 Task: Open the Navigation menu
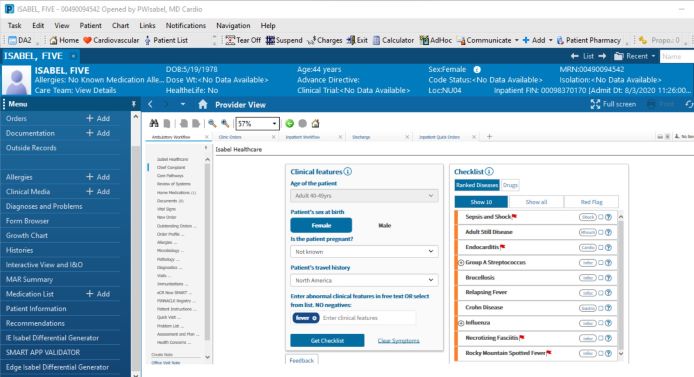[233, 26]
